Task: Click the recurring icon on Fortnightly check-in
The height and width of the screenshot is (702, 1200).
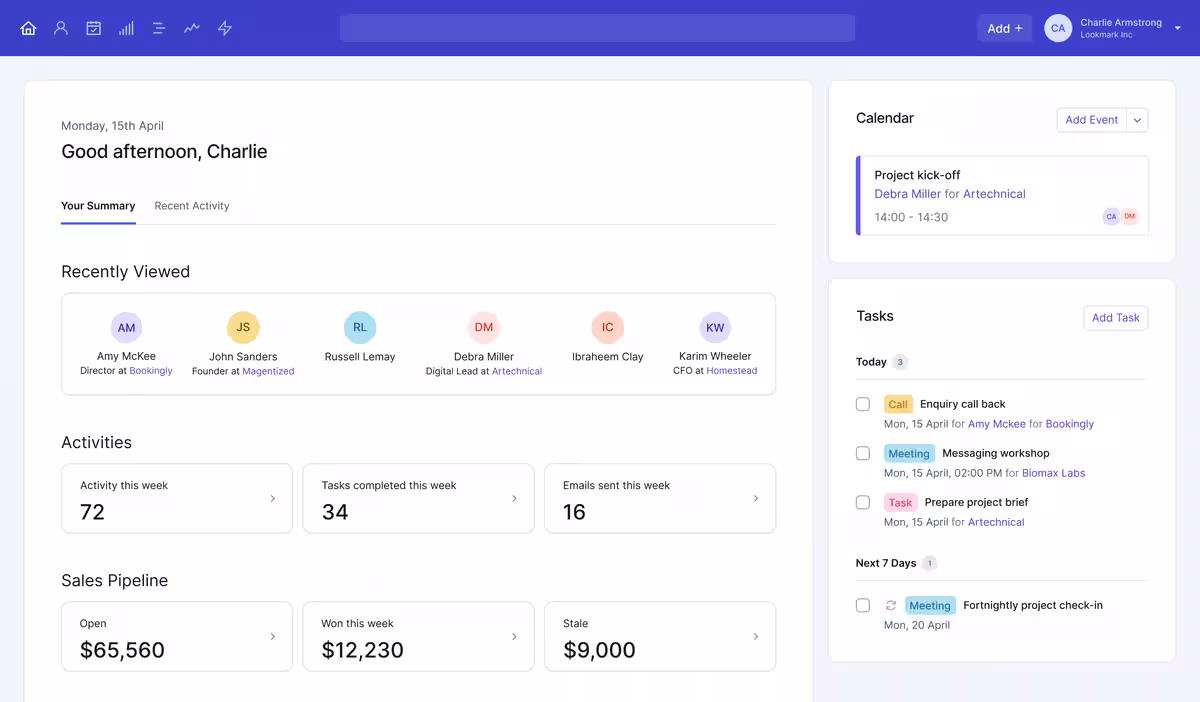Action: click(891, 605)
